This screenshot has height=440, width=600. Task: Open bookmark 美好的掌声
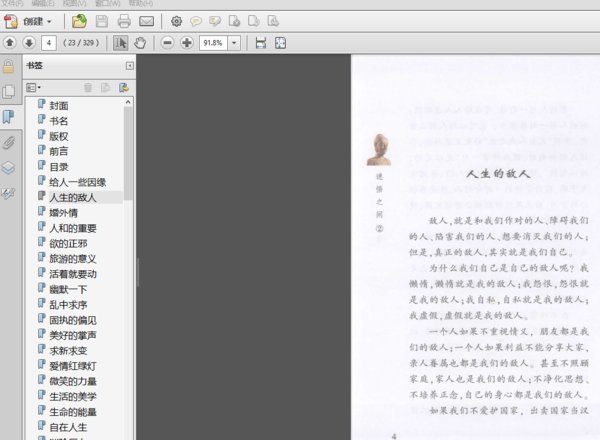click(73, 335)
